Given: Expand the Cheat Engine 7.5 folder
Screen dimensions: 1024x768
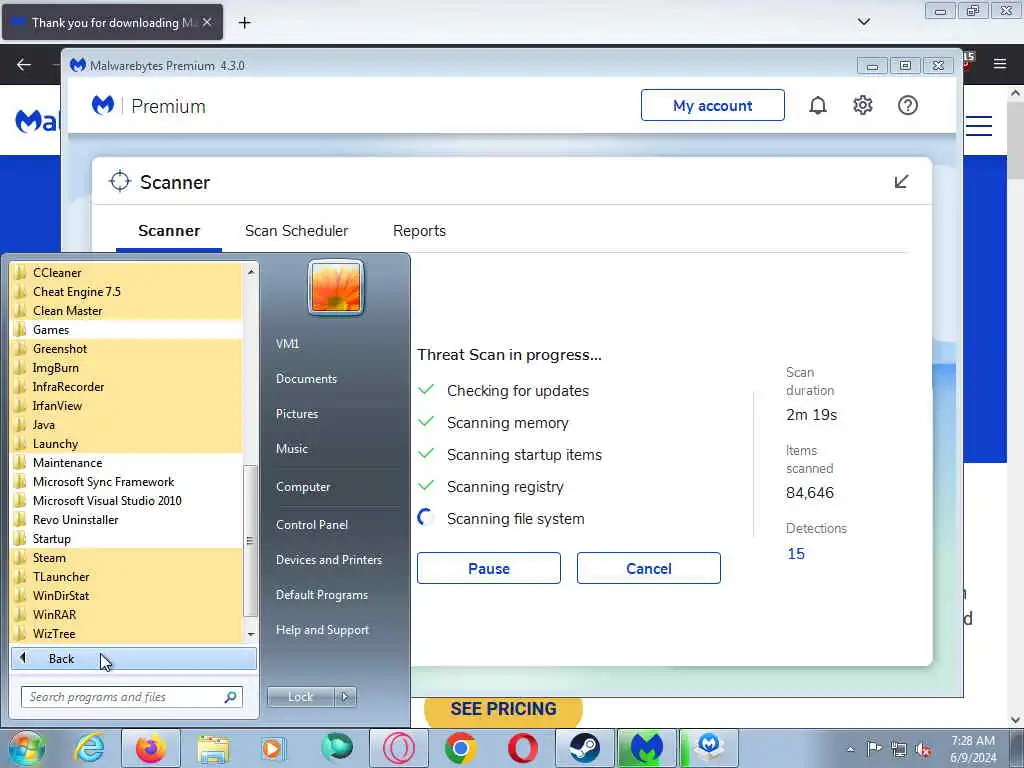Looking at the screenshot, I should coord(127,291).
